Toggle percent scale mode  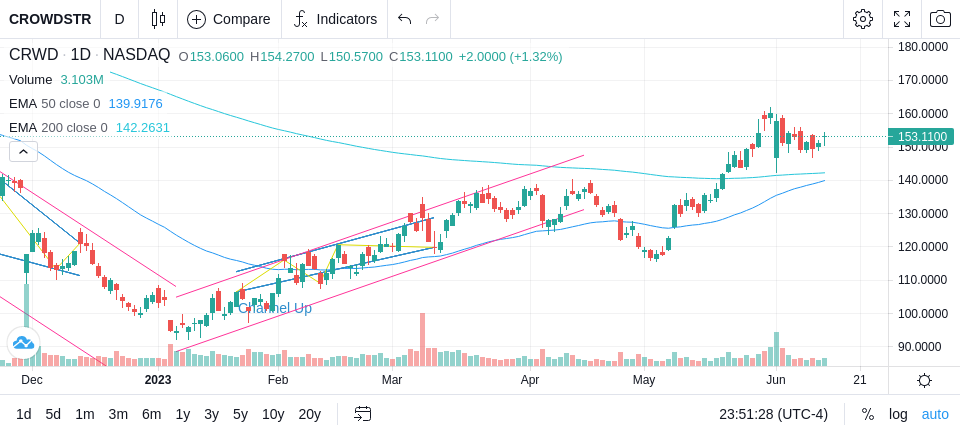tap(868, 415)
